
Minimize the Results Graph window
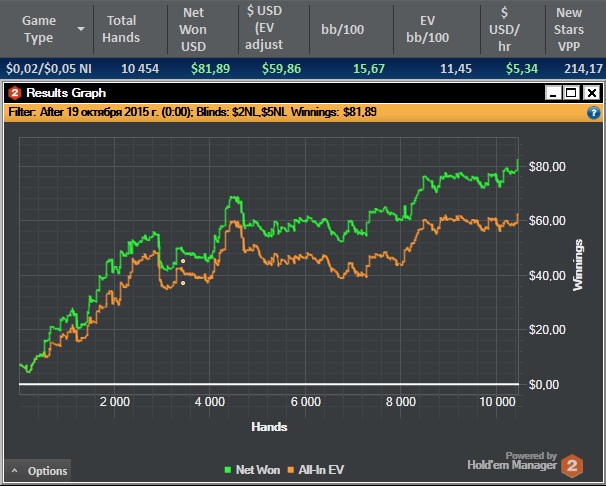pyautogui.click(x=553, y=93)
